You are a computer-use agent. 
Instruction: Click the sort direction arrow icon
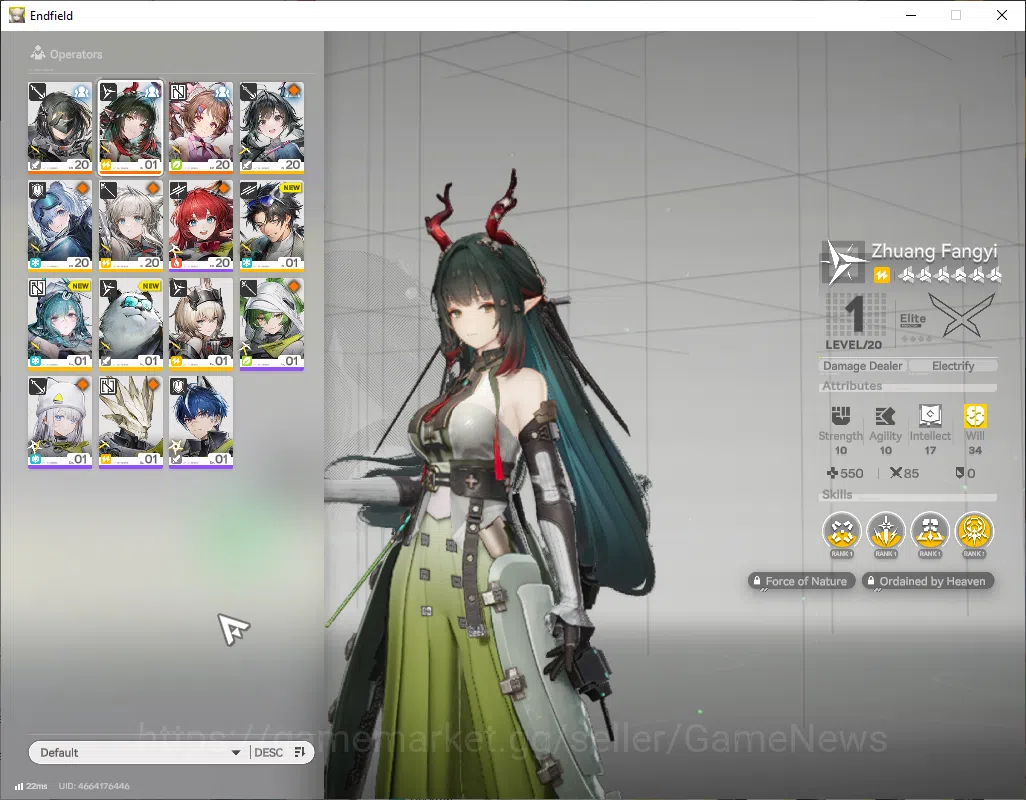pos(300,752)
